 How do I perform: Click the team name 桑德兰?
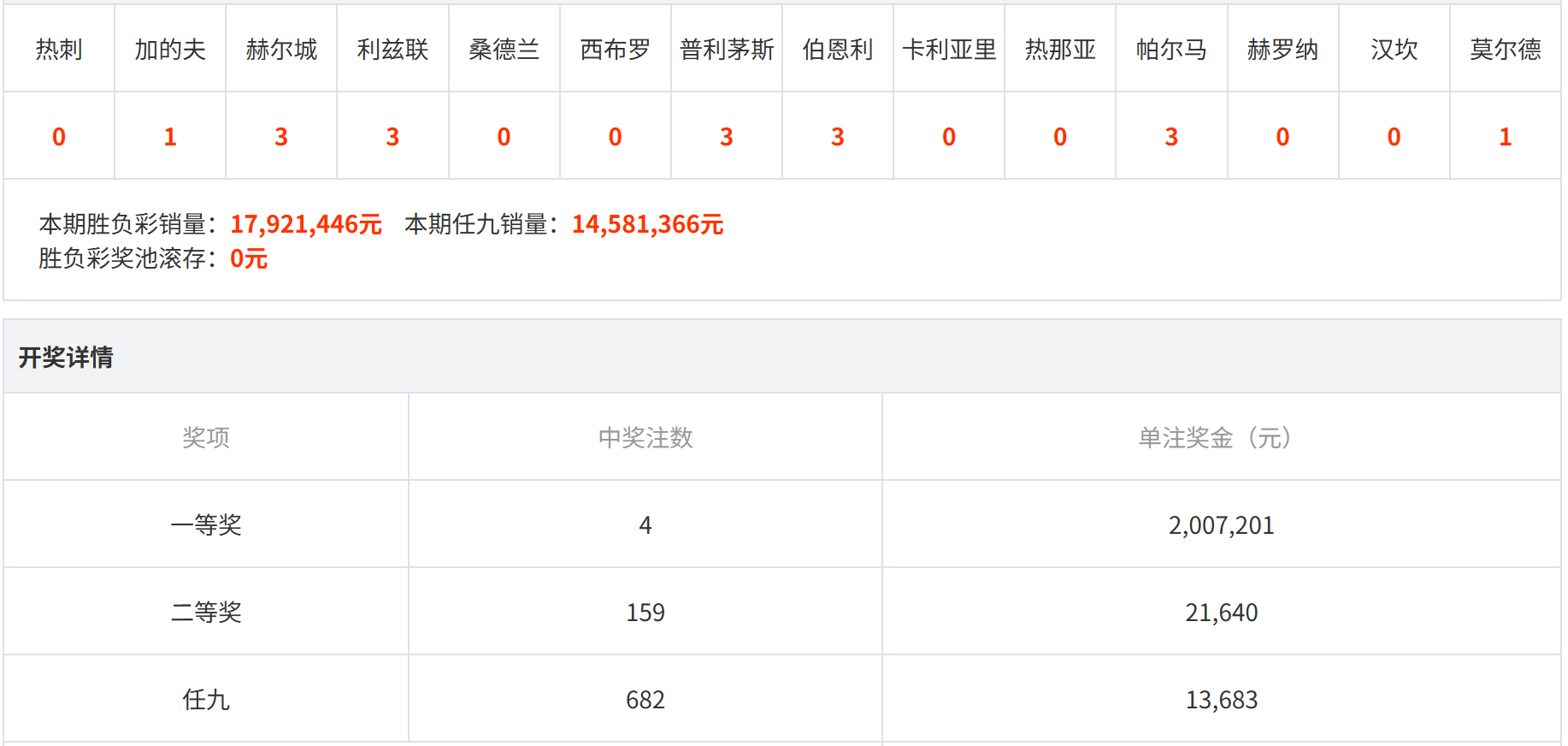[504, 50]
